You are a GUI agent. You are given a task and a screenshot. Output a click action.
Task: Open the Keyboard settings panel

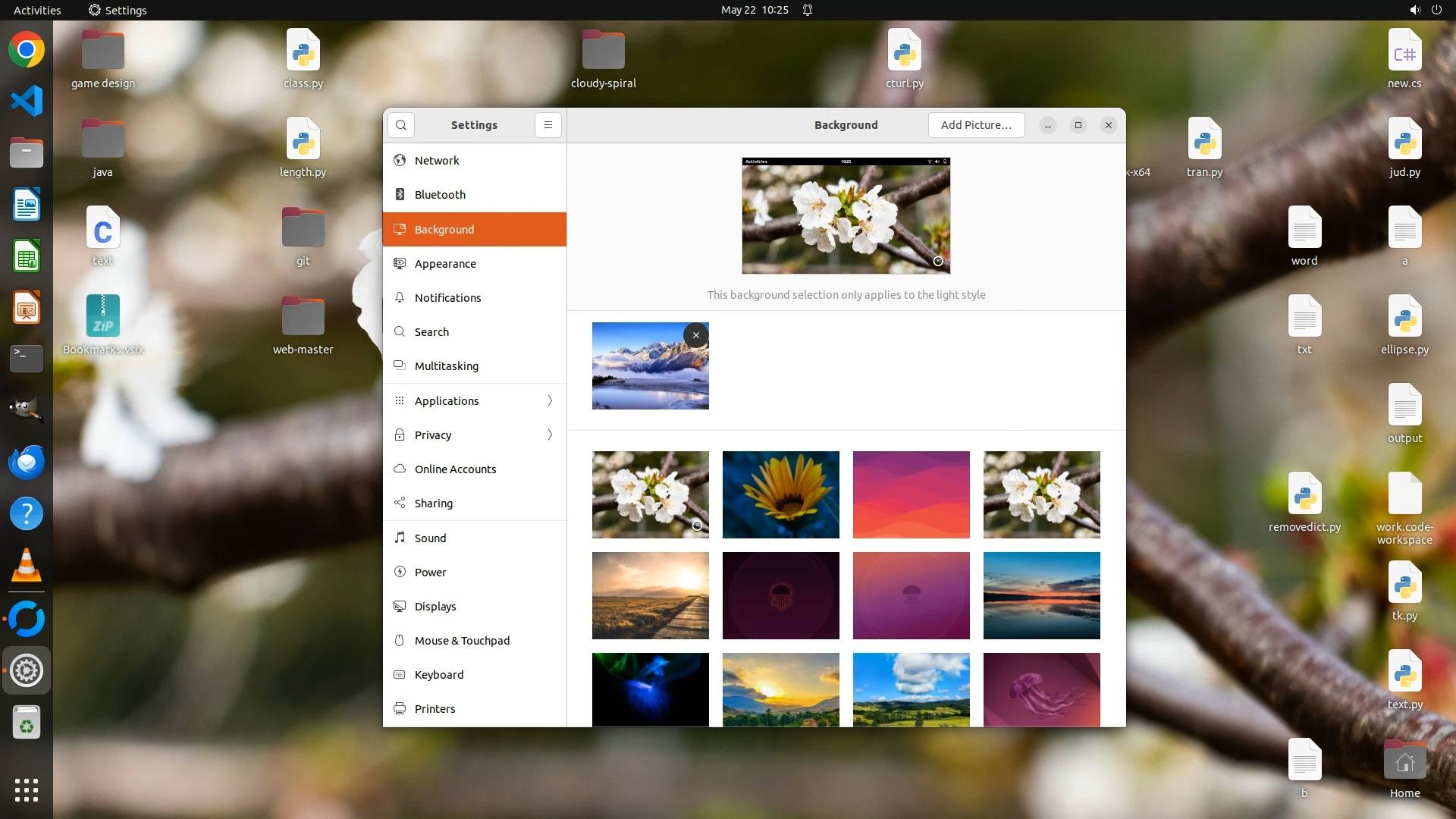click(x=438, y=675)
